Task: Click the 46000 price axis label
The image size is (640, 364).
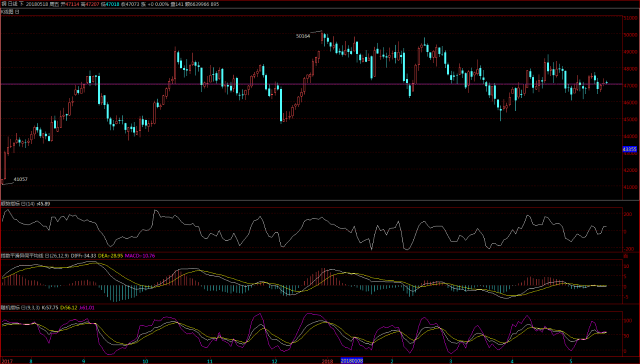Action: click(x=630, y=102)
